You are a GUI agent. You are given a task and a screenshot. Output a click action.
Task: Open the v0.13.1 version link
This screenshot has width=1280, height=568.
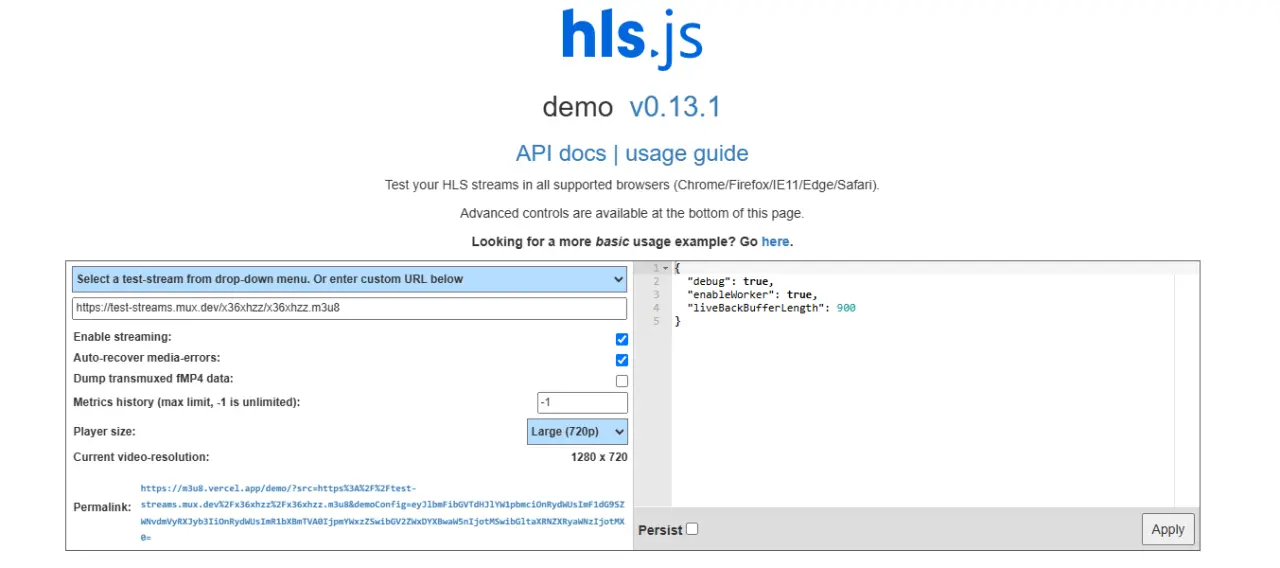pyautogui.click(x=675, y=107)
